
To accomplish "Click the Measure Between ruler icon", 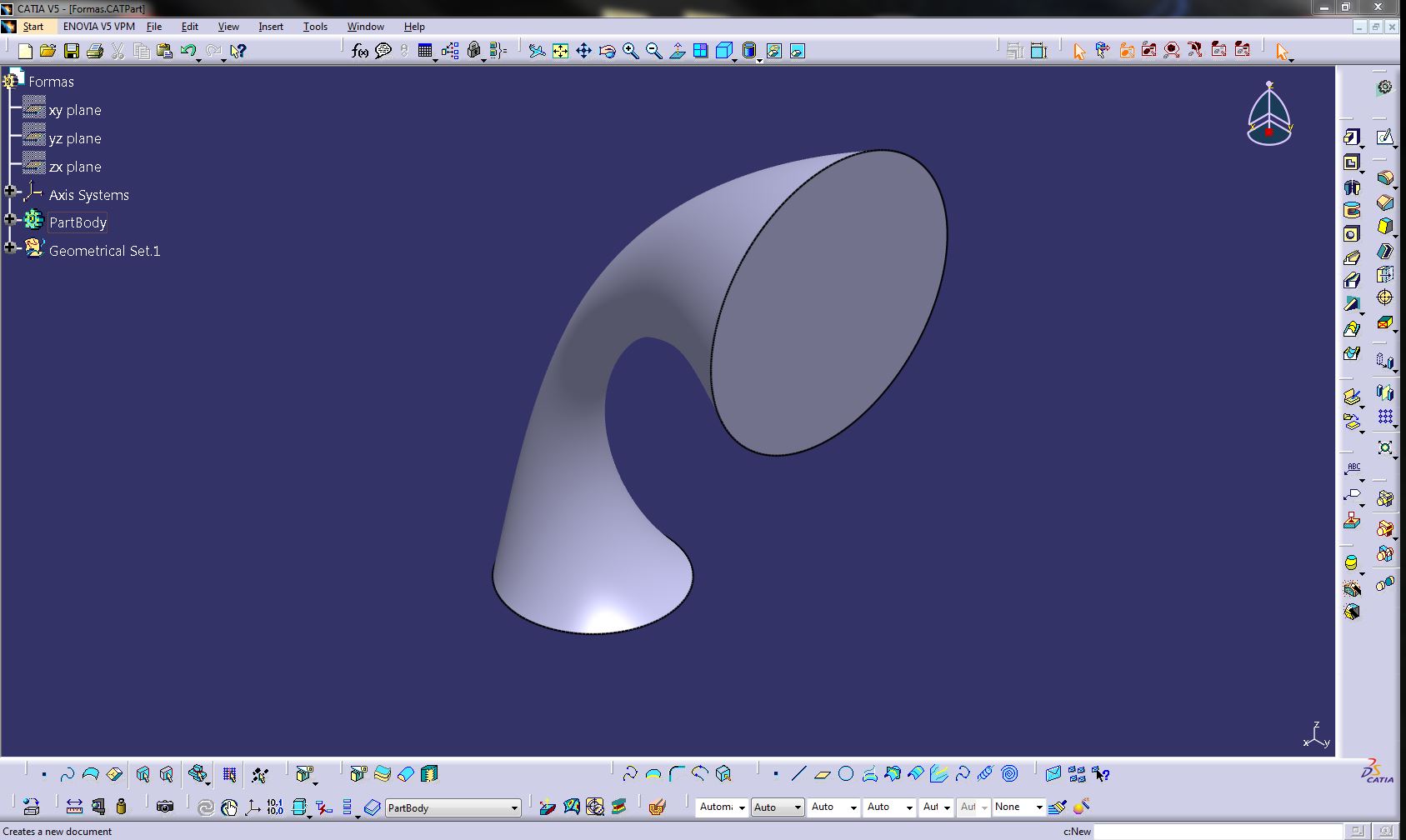I will click(x=74, y=807).
